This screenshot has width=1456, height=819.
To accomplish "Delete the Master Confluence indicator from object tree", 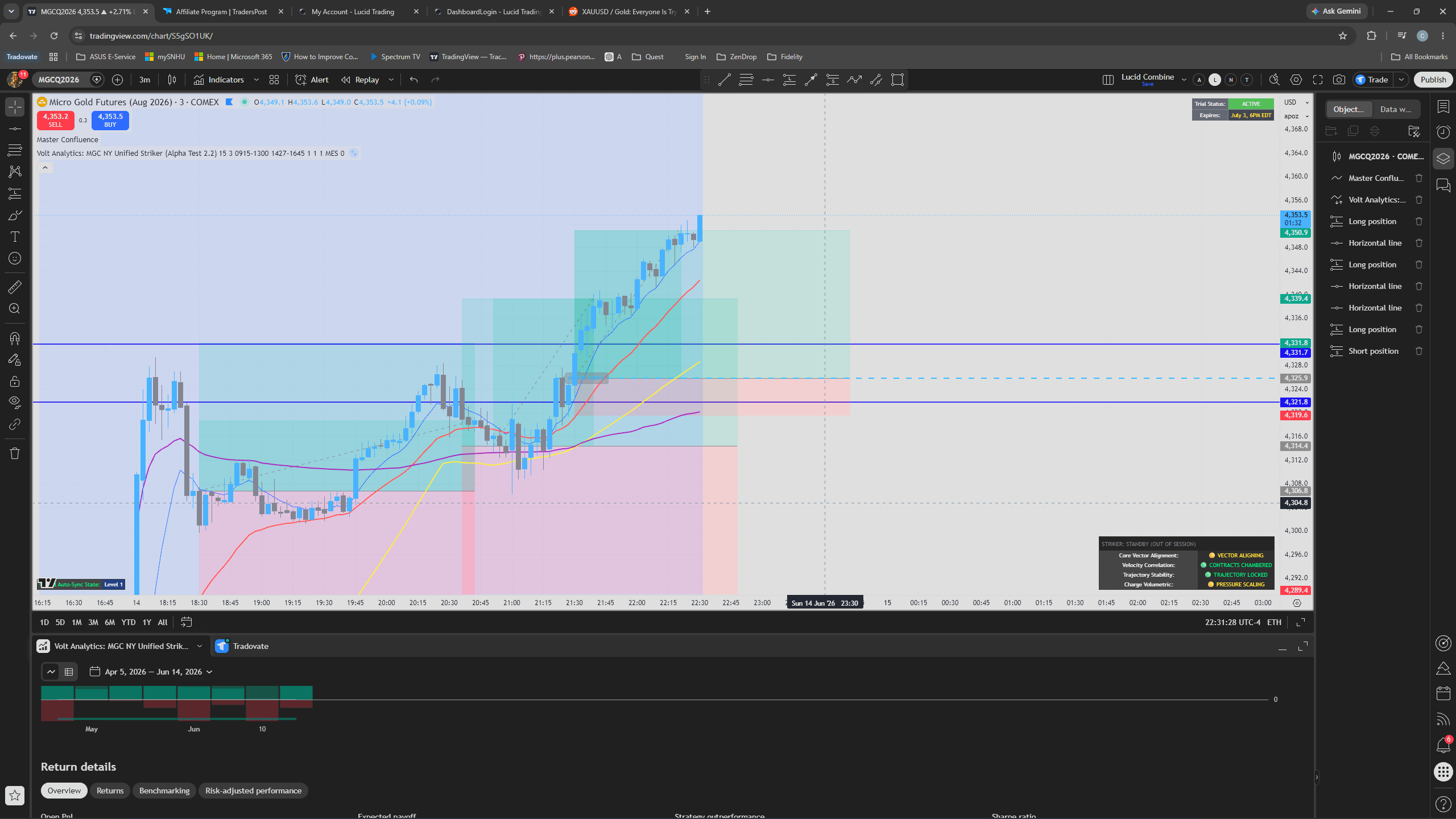I will coord(1419,178).
